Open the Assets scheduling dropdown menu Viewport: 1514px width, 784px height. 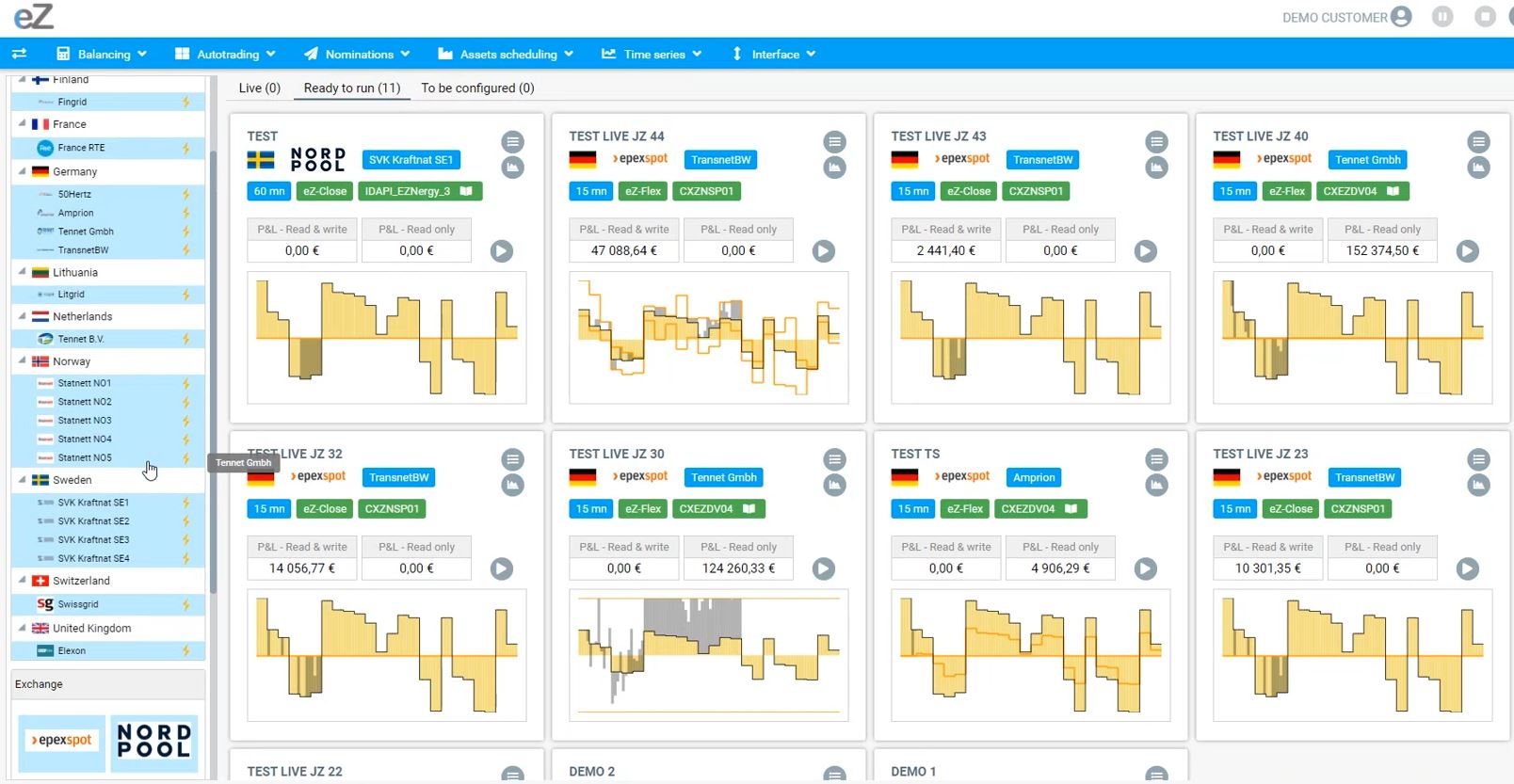coord(506,54)
